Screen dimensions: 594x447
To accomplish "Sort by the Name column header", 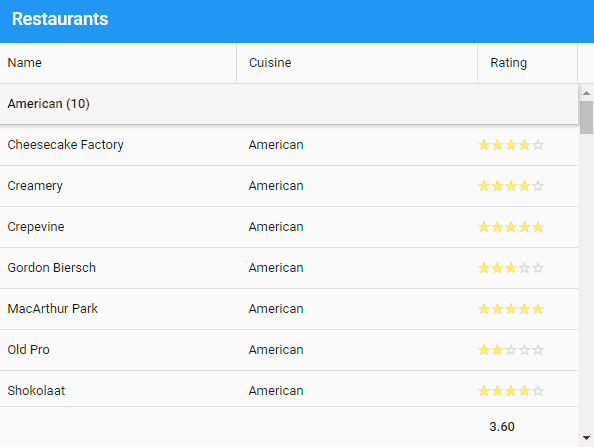I will click(118, 63).
